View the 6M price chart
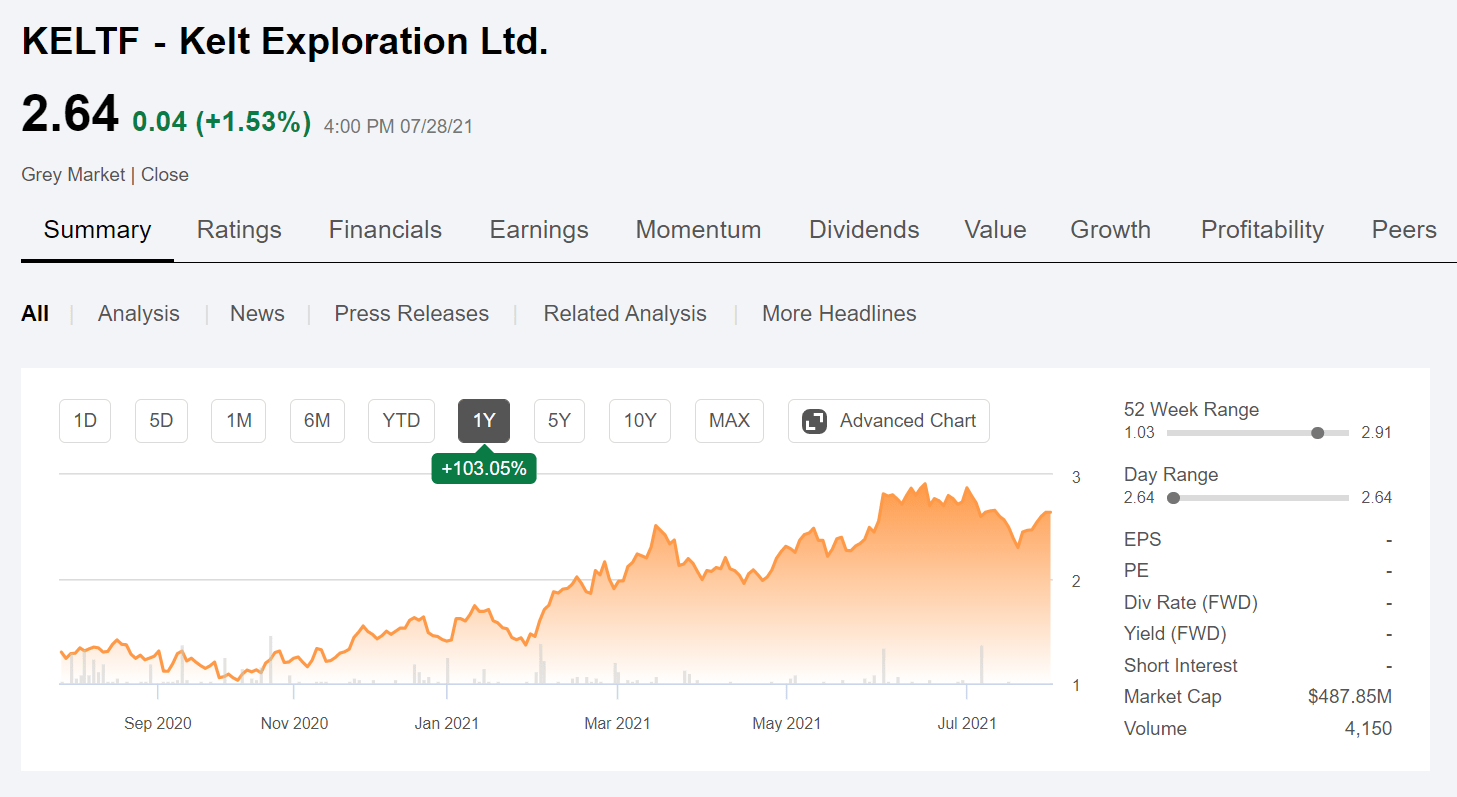Image resolution: width=1457 pixels, height=797 pixels. pyautogui.click(x=317, y=421)
